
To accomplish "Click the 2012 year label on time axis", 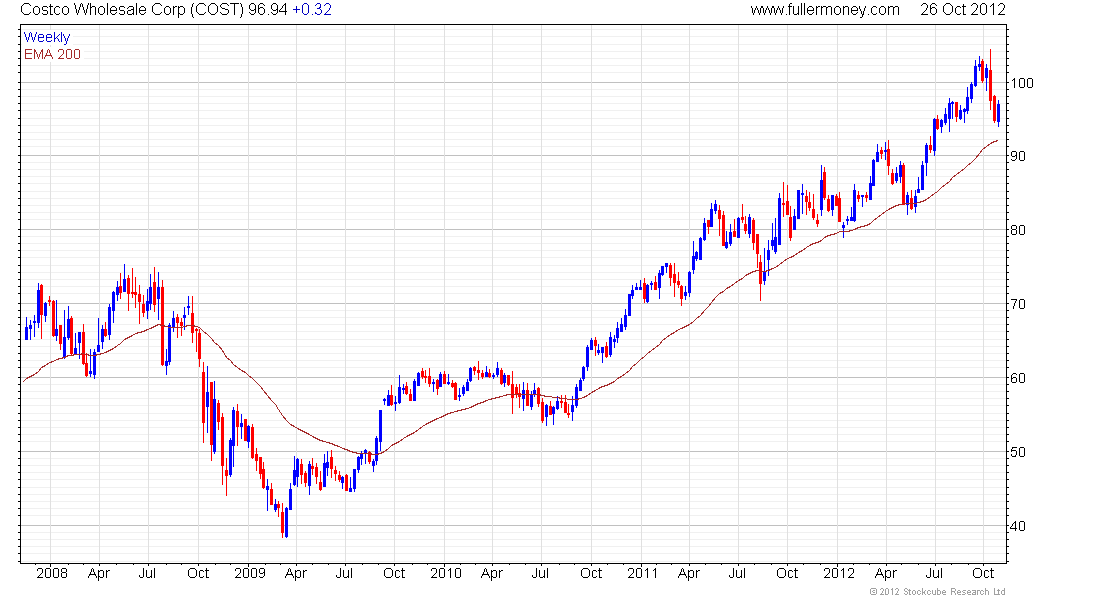I will click(x=839, y=573).
